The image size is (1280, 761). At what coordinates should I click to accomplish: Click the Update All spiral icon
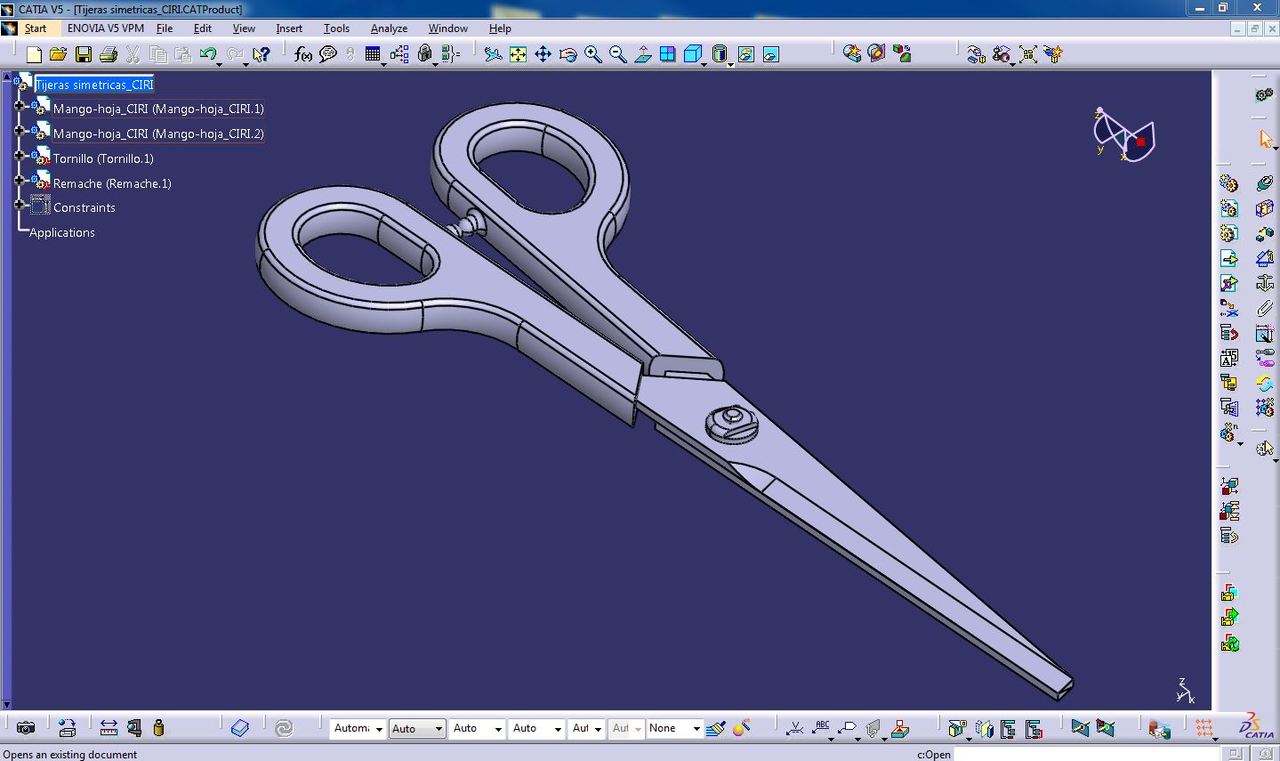283,728
